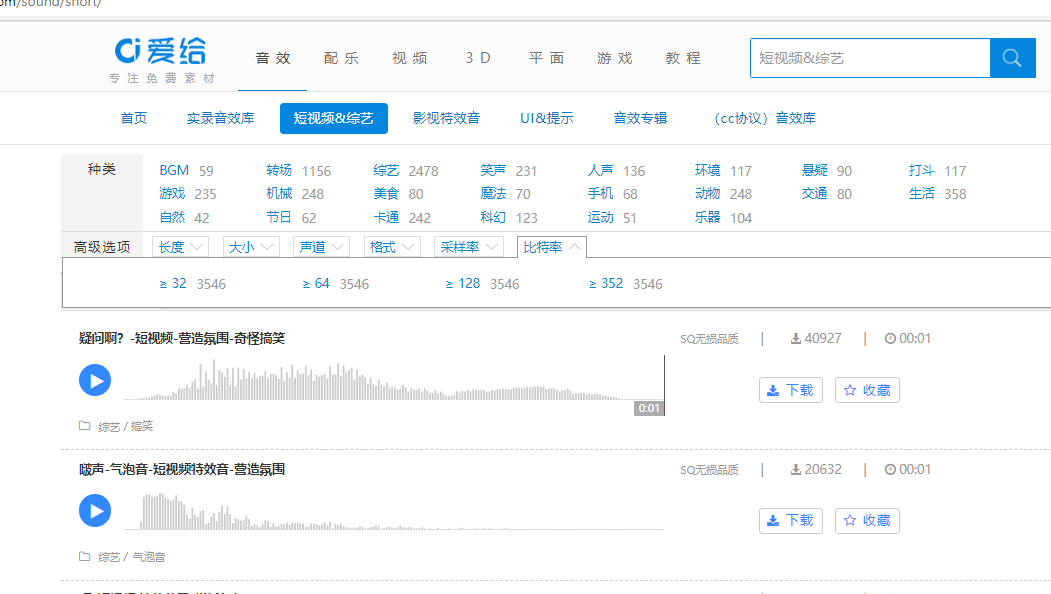Play the 啵声-气泡音 sound effect
Screen dimensions: 1051x594
click(x=95, y=511)
